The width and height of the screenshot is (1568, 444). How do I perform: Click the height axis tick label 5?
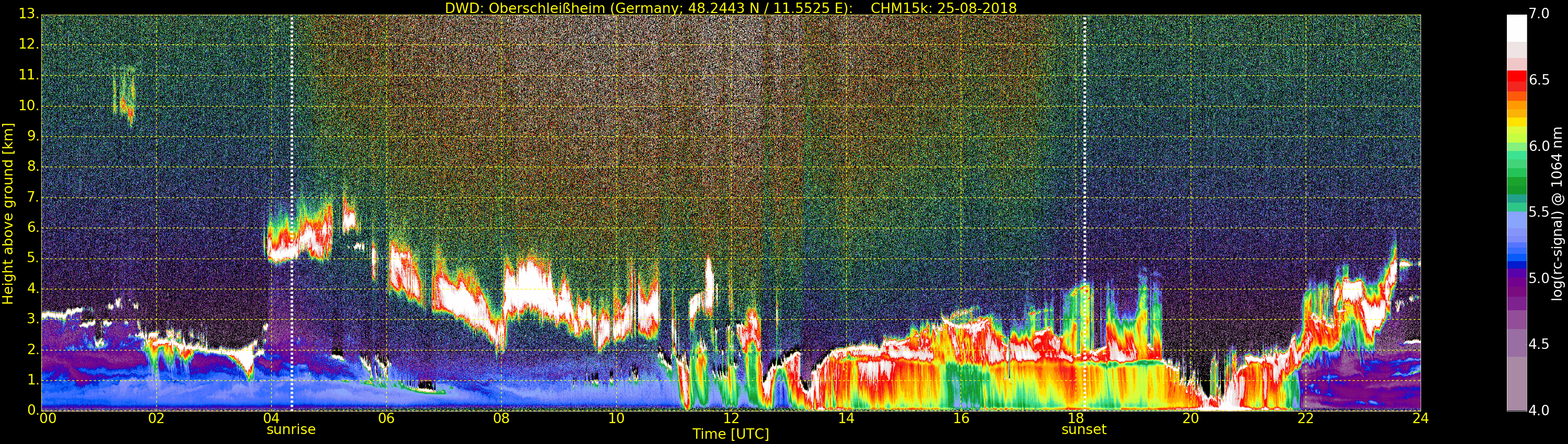pyautogui.click(x=32, y=259)
